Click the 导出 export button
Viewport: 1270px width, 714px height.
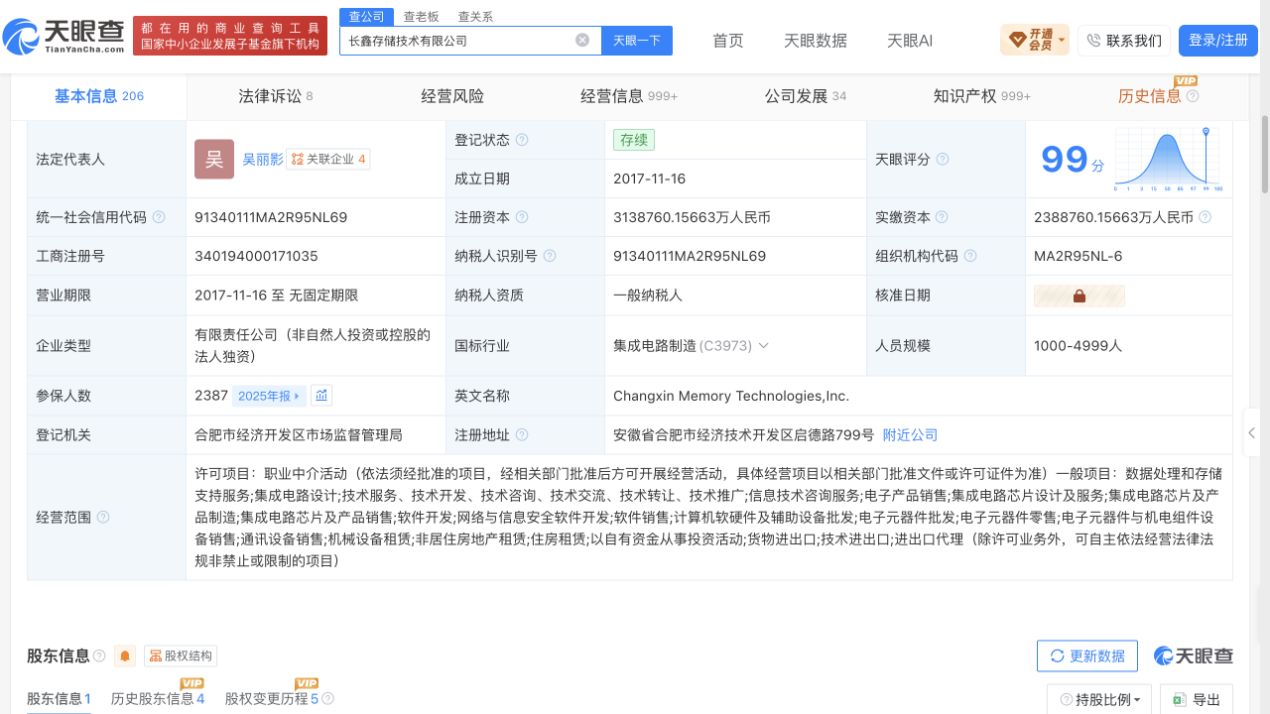point(1196,700)
